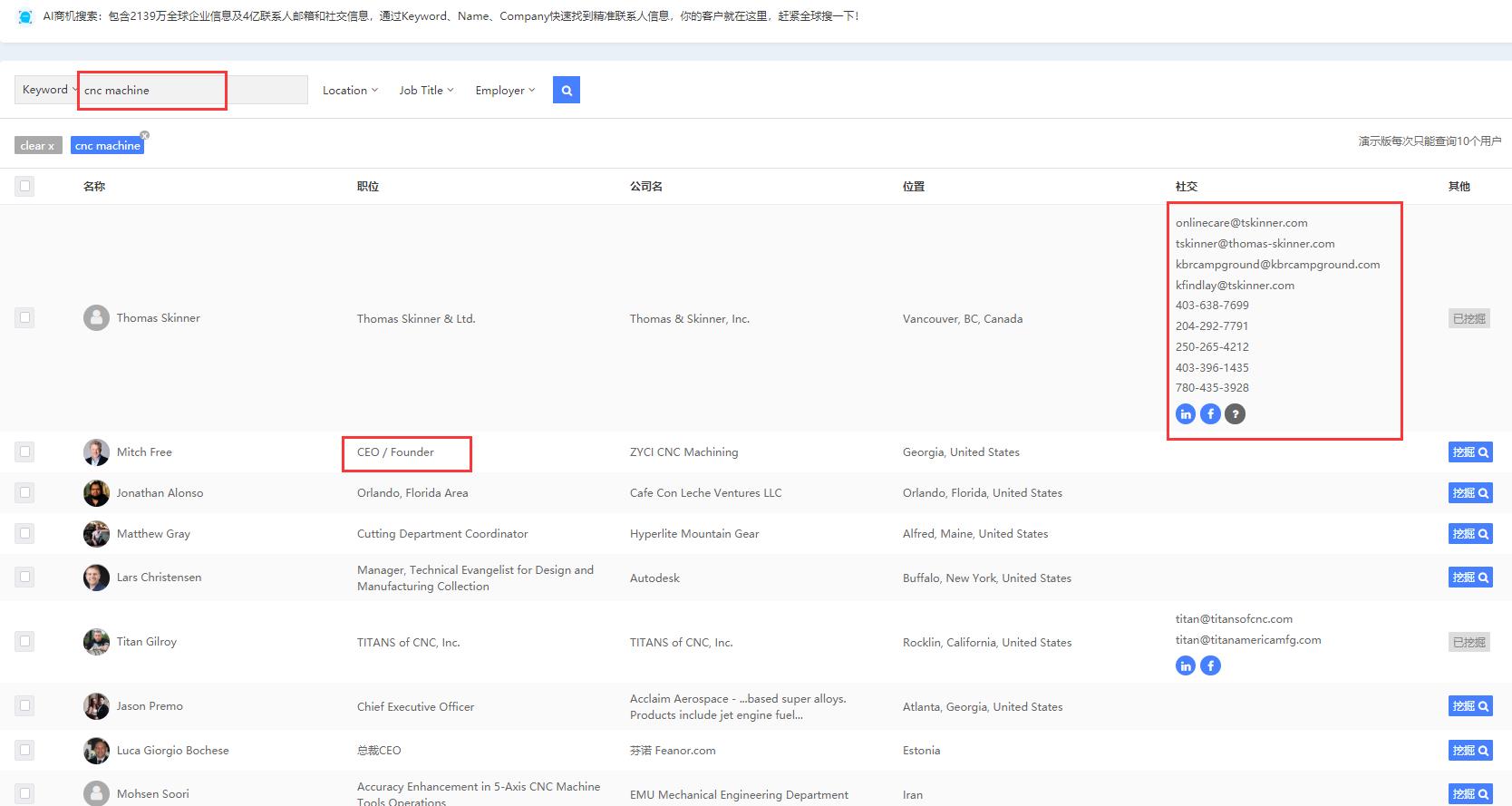This screenshot has width=1512, height=806.
Task: Select the Jason Premo row checkbox
Action: (x=24, y=705)
